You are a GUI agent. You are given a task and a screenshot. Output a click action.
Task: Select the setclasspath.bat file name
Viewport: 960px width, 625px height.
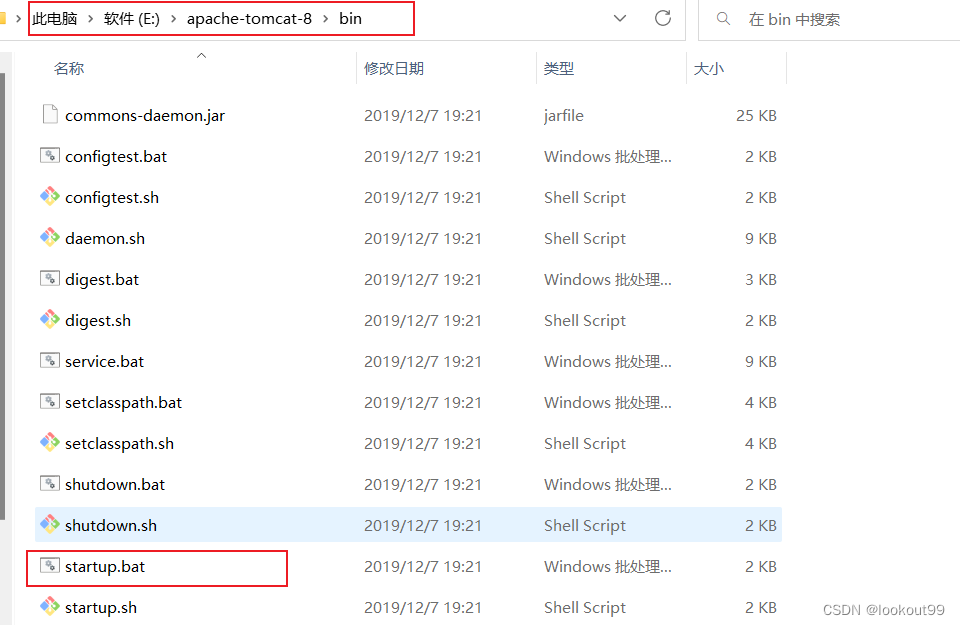123,403
